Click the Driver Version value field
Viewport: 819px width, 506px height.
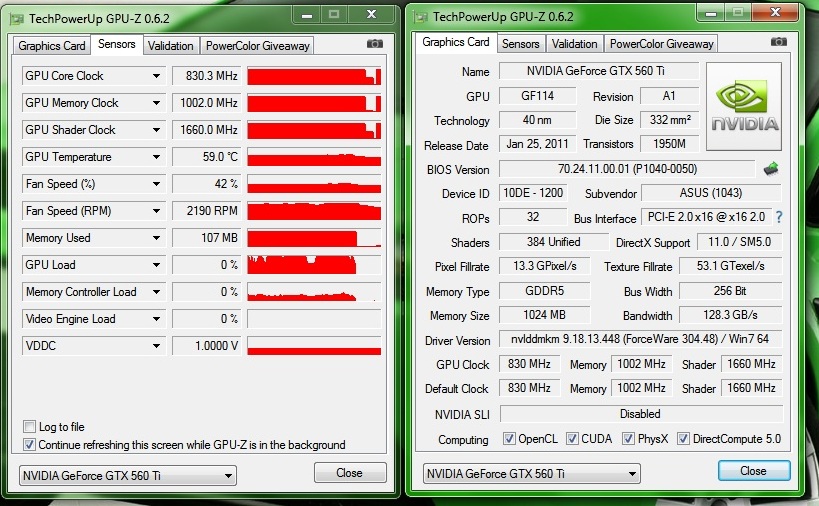(x=640, y=339)
